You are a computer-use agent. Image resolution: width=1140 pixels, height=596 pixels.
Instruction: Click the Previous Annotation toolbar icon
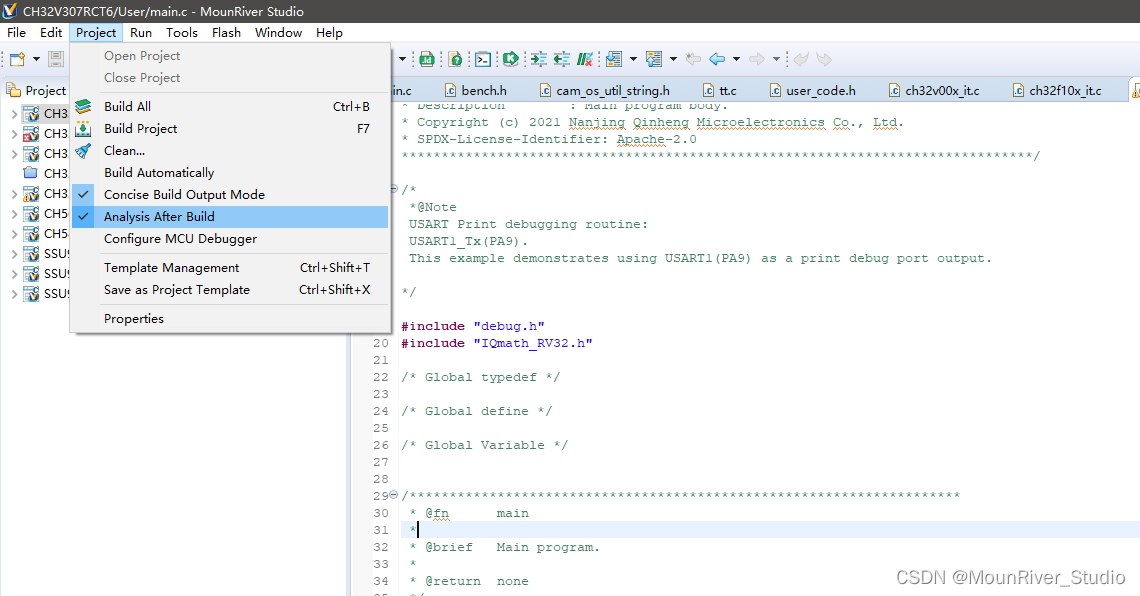point(654,59)
